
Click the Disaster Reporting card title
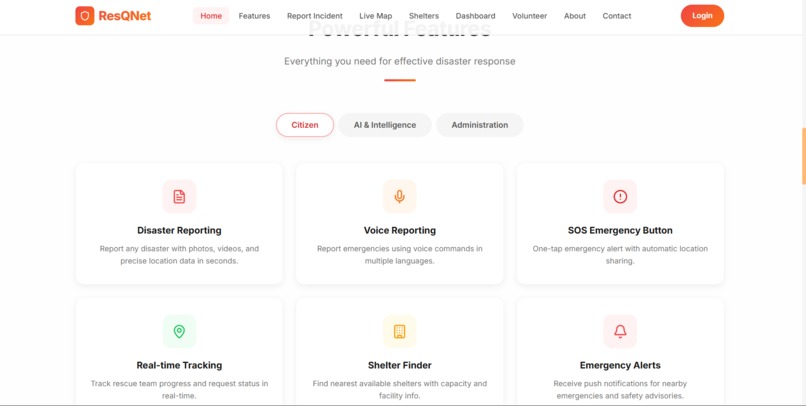pos(179,230)
